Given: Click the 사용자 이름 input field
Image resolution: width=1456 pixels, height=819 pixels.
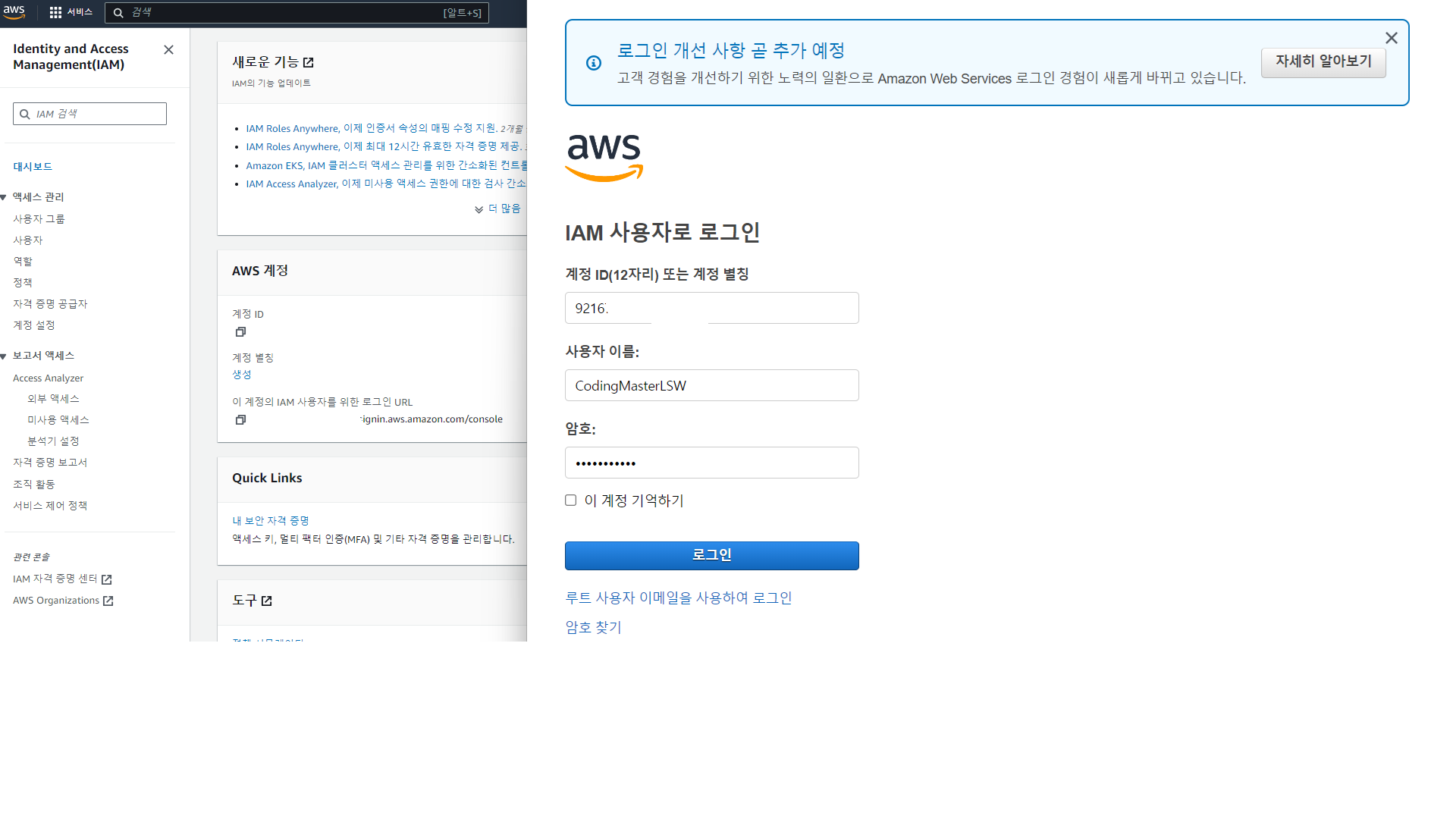Looking at the screenshot, I should (711, 385).
